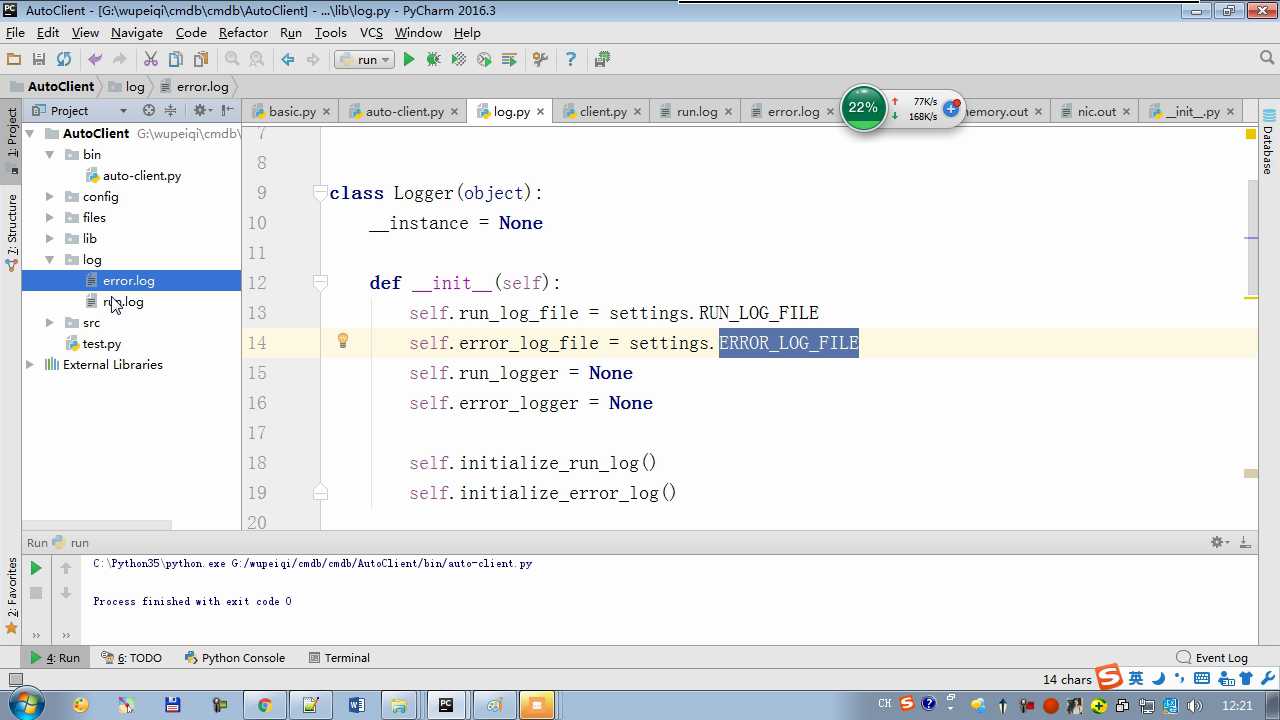Viewport: 1280px width, 720px height.
Task: Click the Open folder toolbar icon
Action: pyautogui.click(x=14, y=60)
